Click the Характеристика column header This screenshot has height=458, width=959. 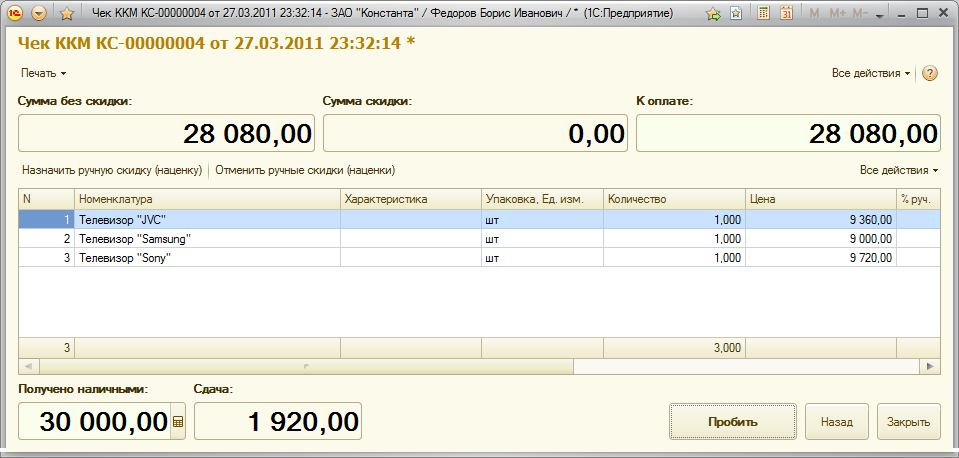[411, 199]
